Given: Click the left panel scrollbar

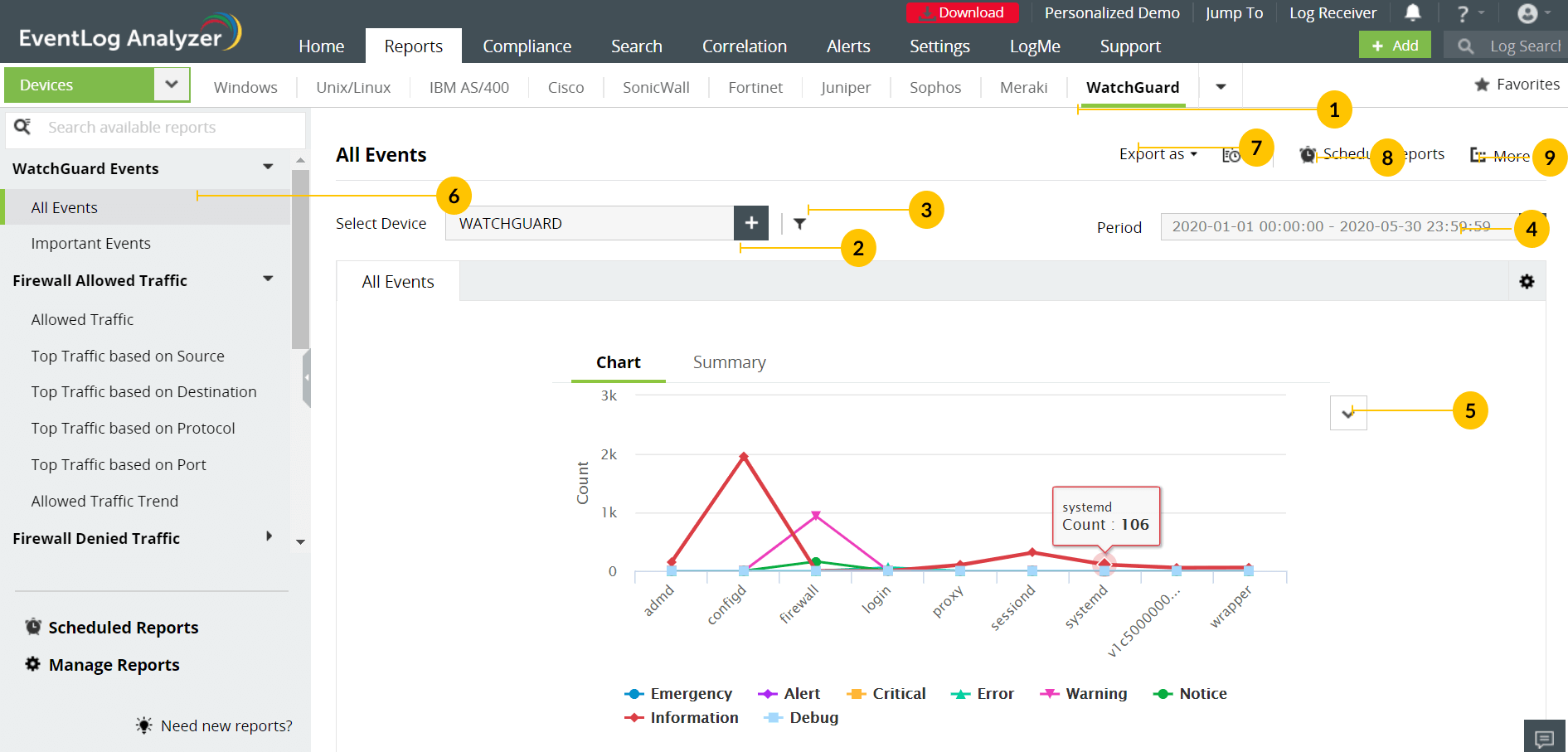Looking at the screenshot, I should tap(300, 259).
